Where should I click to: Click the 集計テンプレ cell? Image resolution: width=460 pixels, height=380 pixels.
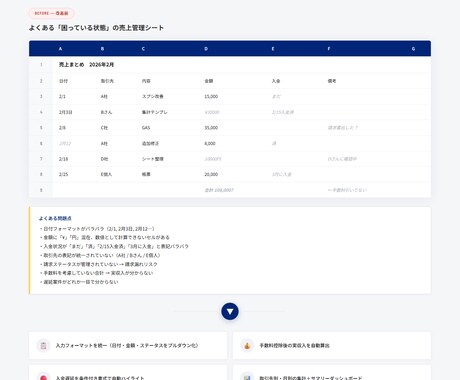click(x=155, y=112)
